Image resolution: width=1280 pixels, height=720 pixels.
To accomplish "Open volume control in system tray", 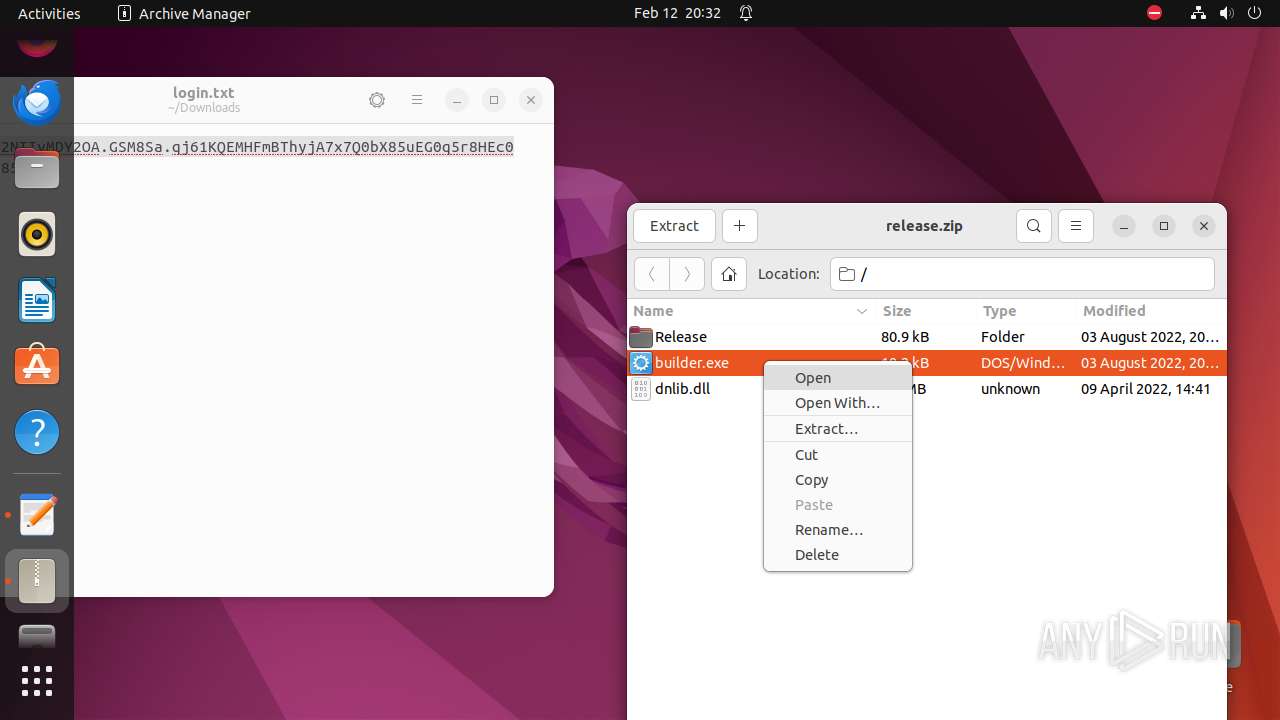I will click(1227, 13).
